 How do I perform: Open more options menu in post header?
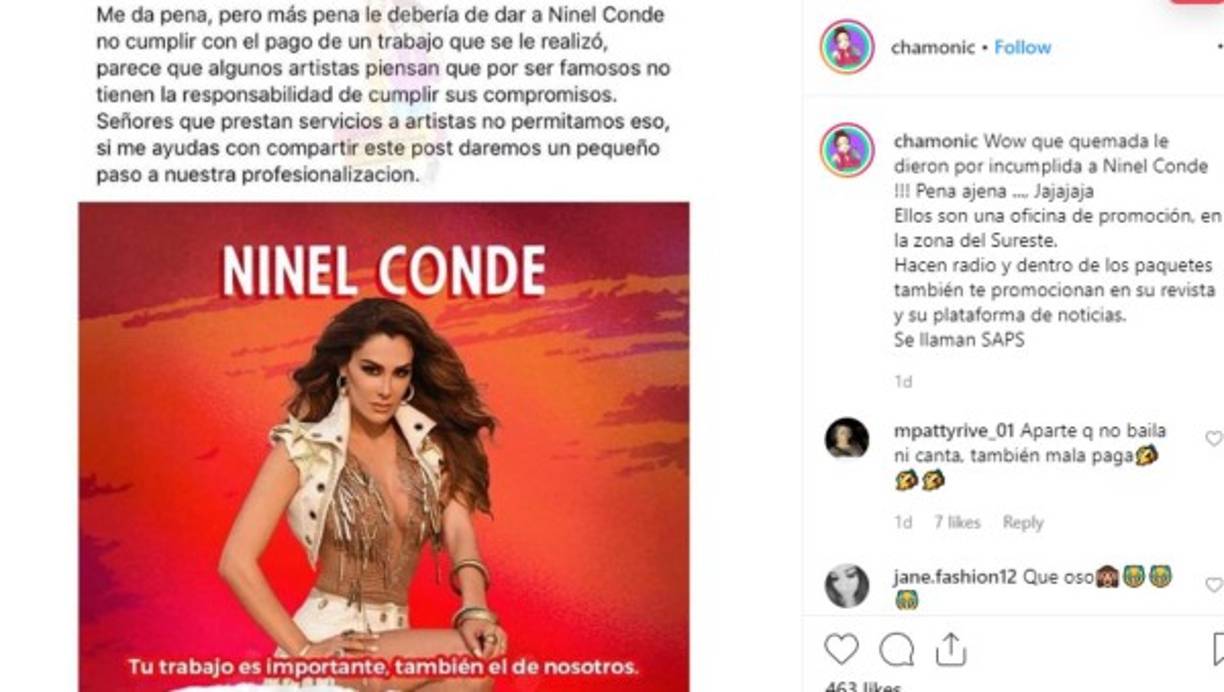pos(1219,47)
